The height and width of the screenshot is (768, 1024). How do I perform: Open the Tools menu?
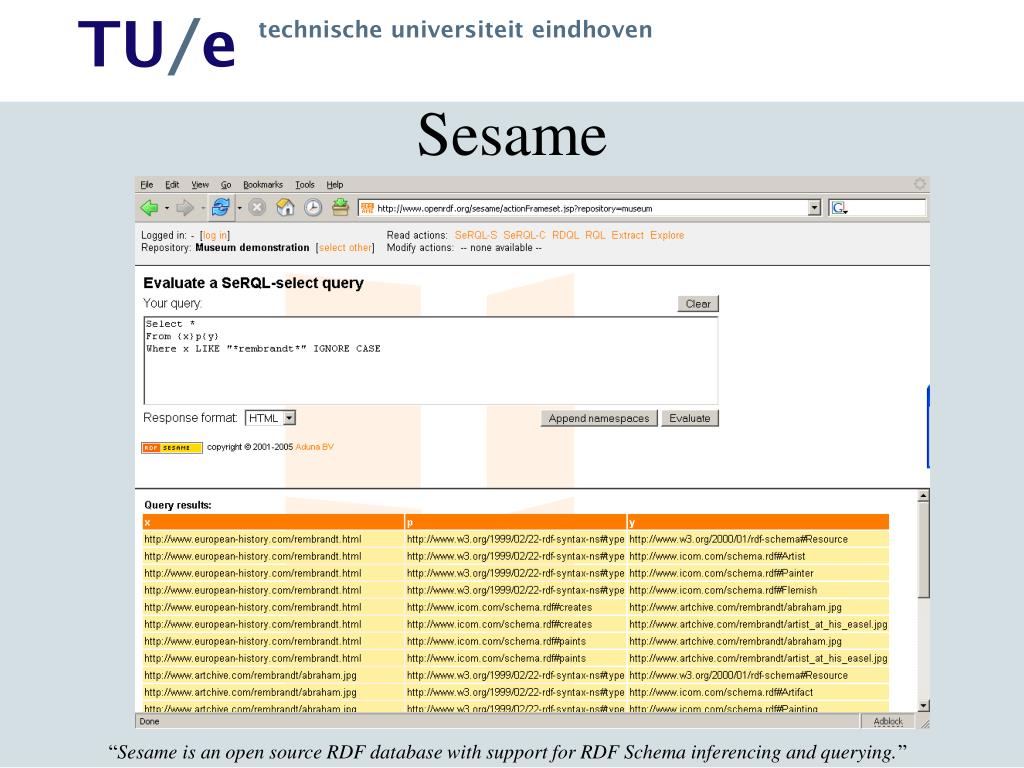click(304, 185)
